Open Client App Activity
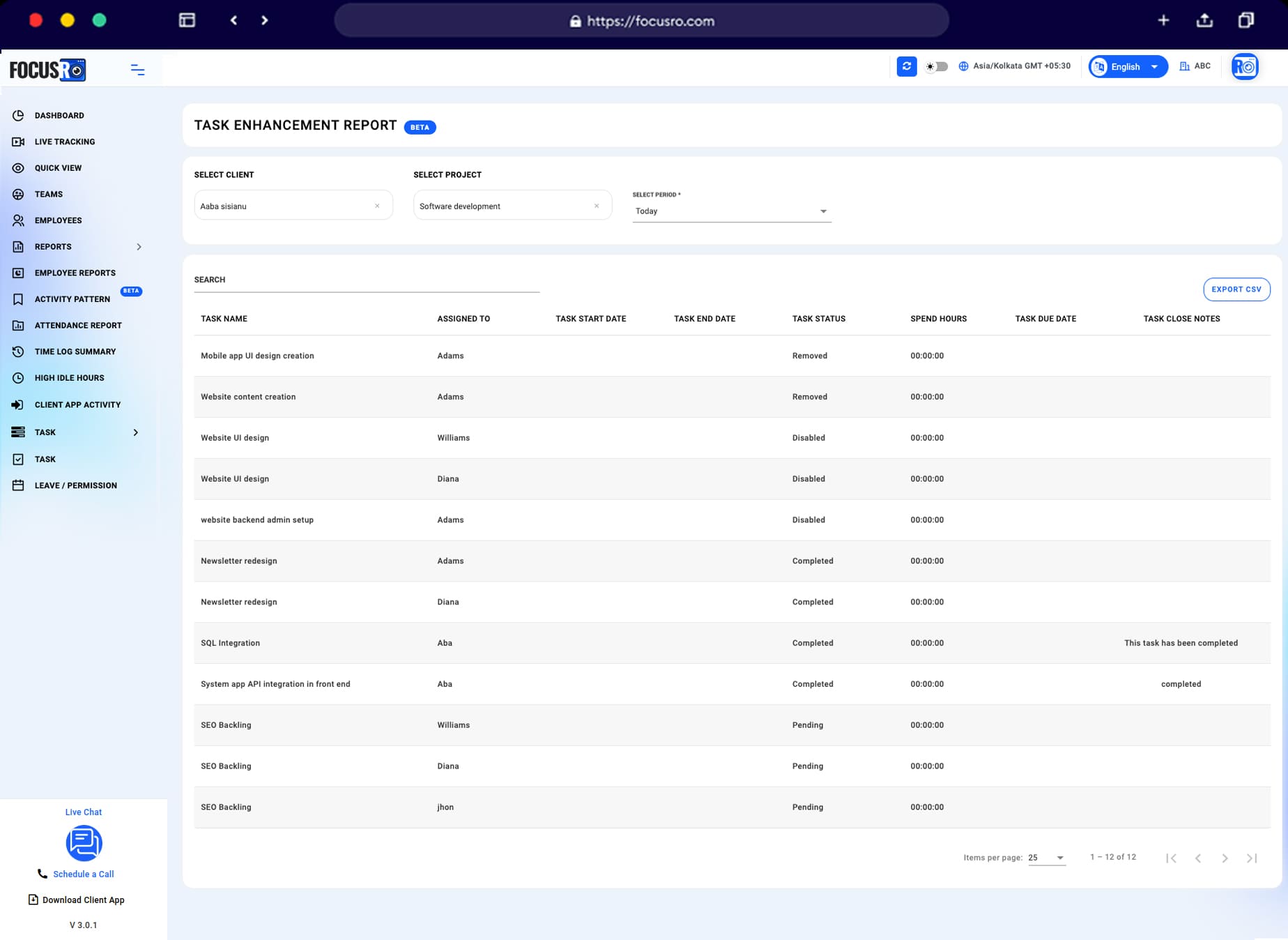The image size is (1288, 940). 77,404
